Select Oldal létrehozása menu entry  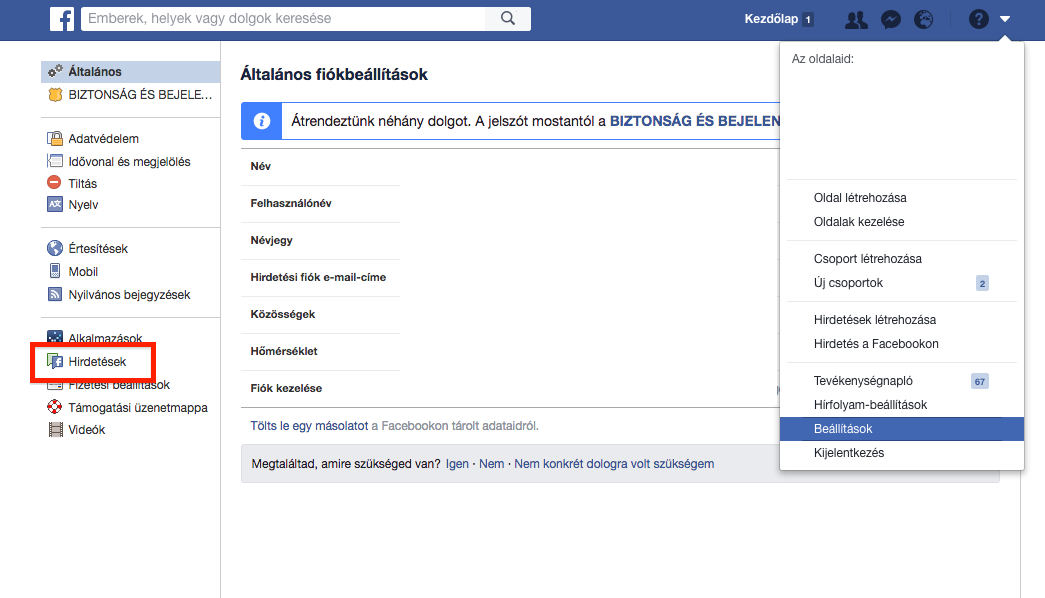860,198
